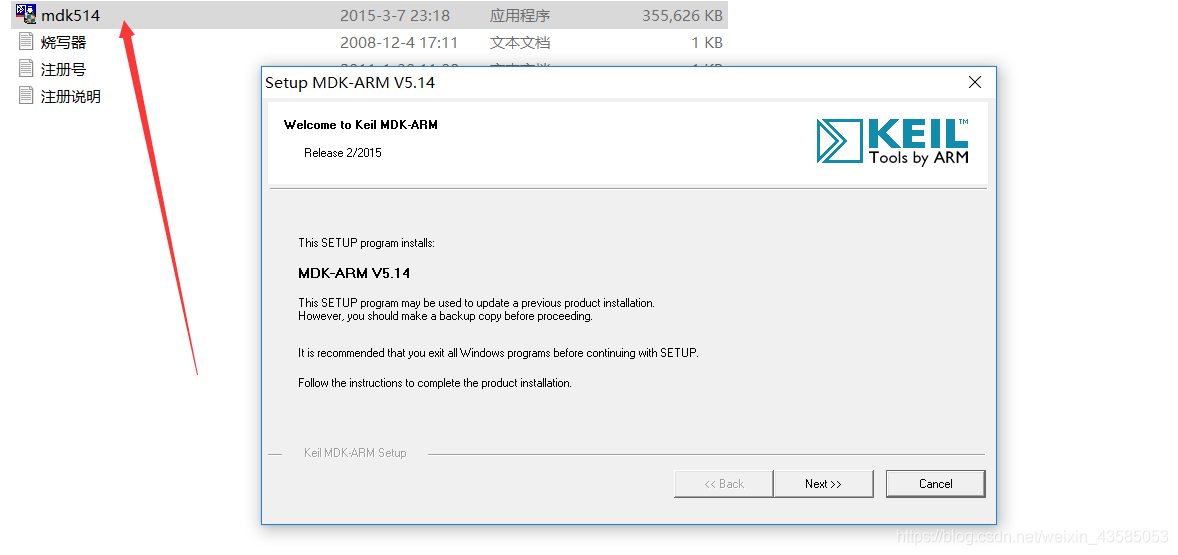Select the 烧写器 text file icon
The image size is (1178, 555).
pos(26,42)
